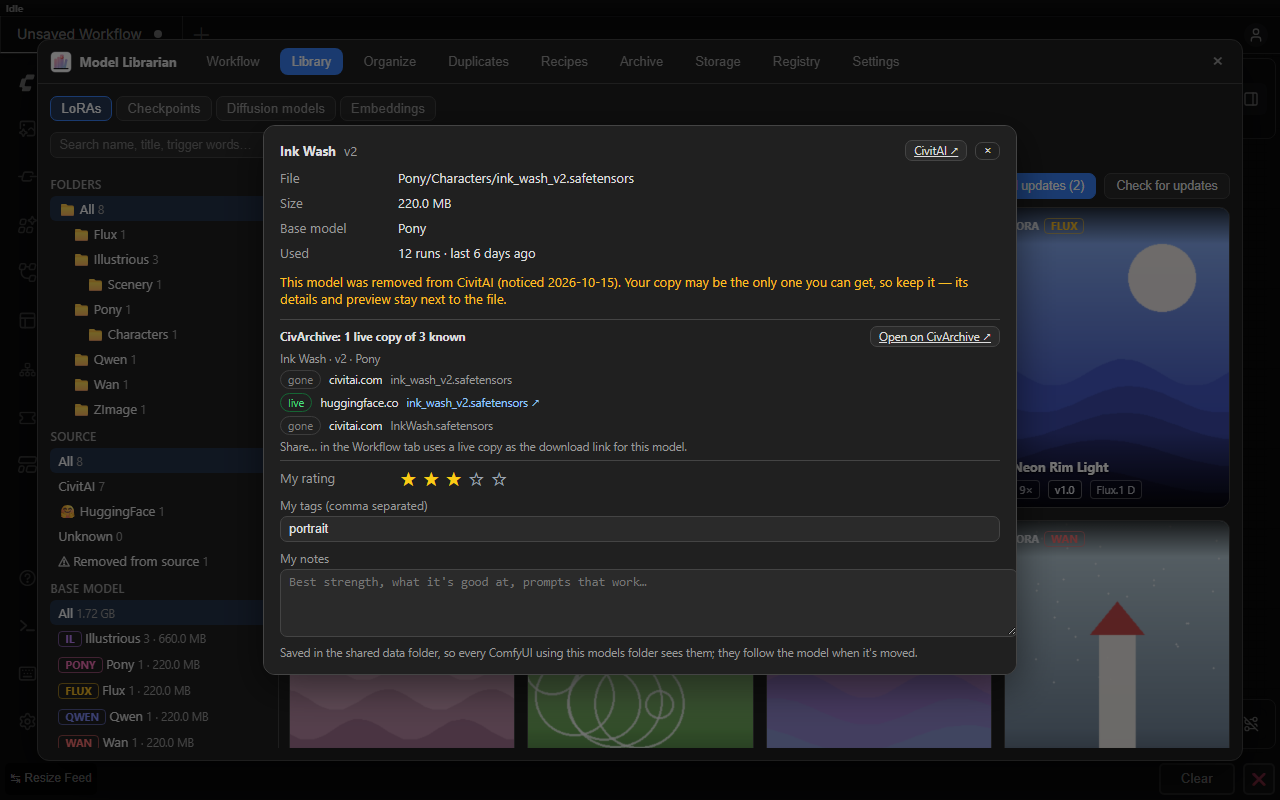The image size is (1280, 800).
Task: Click the Model Librarian logo icon
Action: (61, 62)
